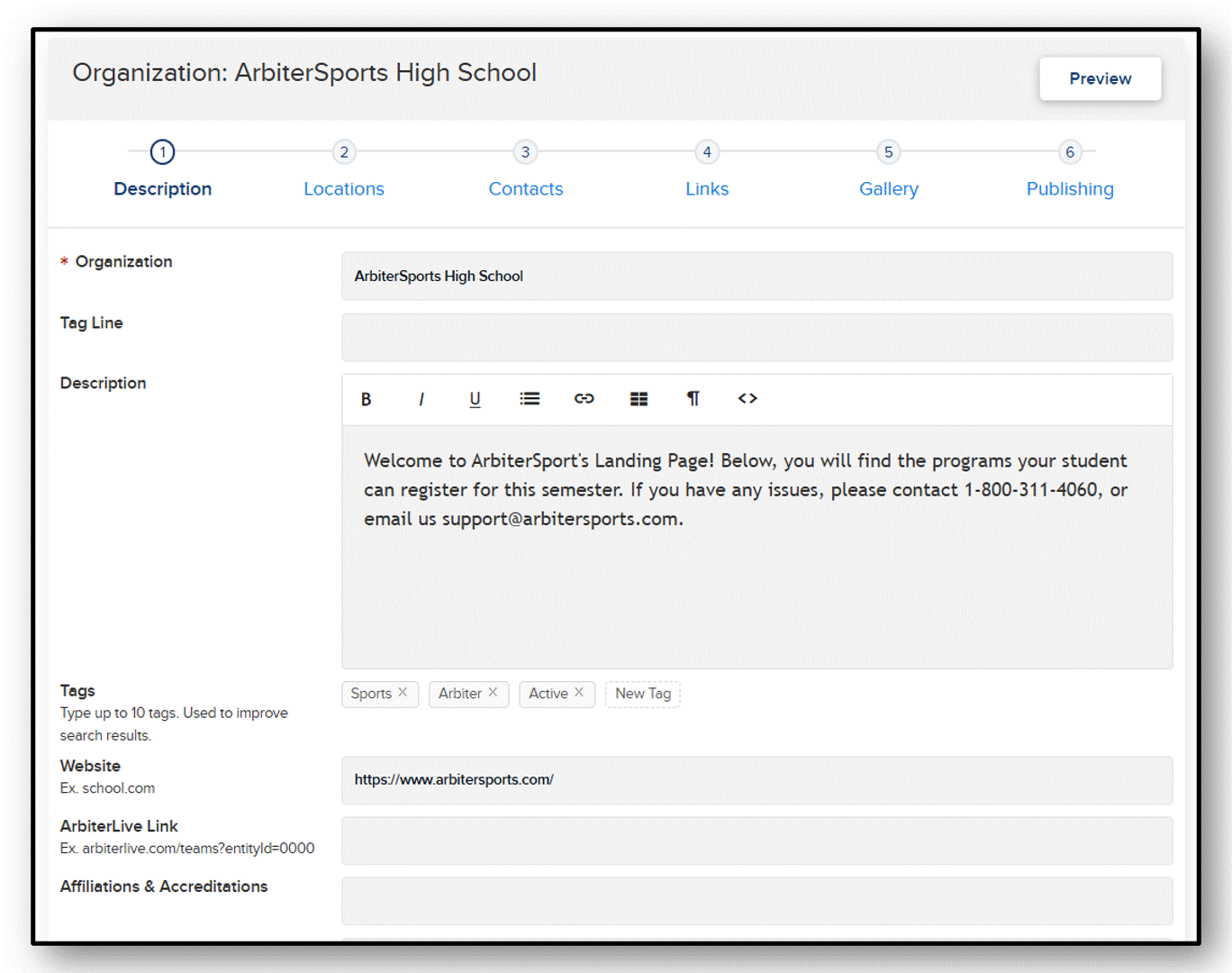Click into the Description text area
The width and height of the screenshot is (1232, 973).
[x=757, y=547]
